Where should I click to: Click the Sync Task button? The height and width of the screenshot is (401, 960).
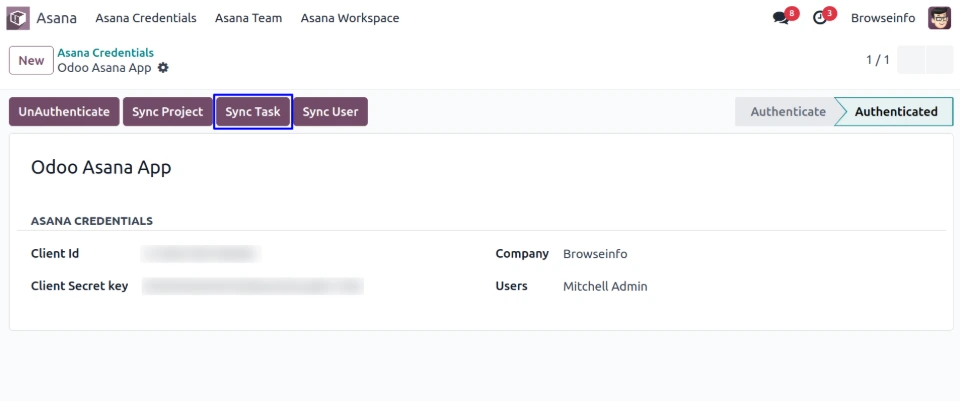(253, 112)
